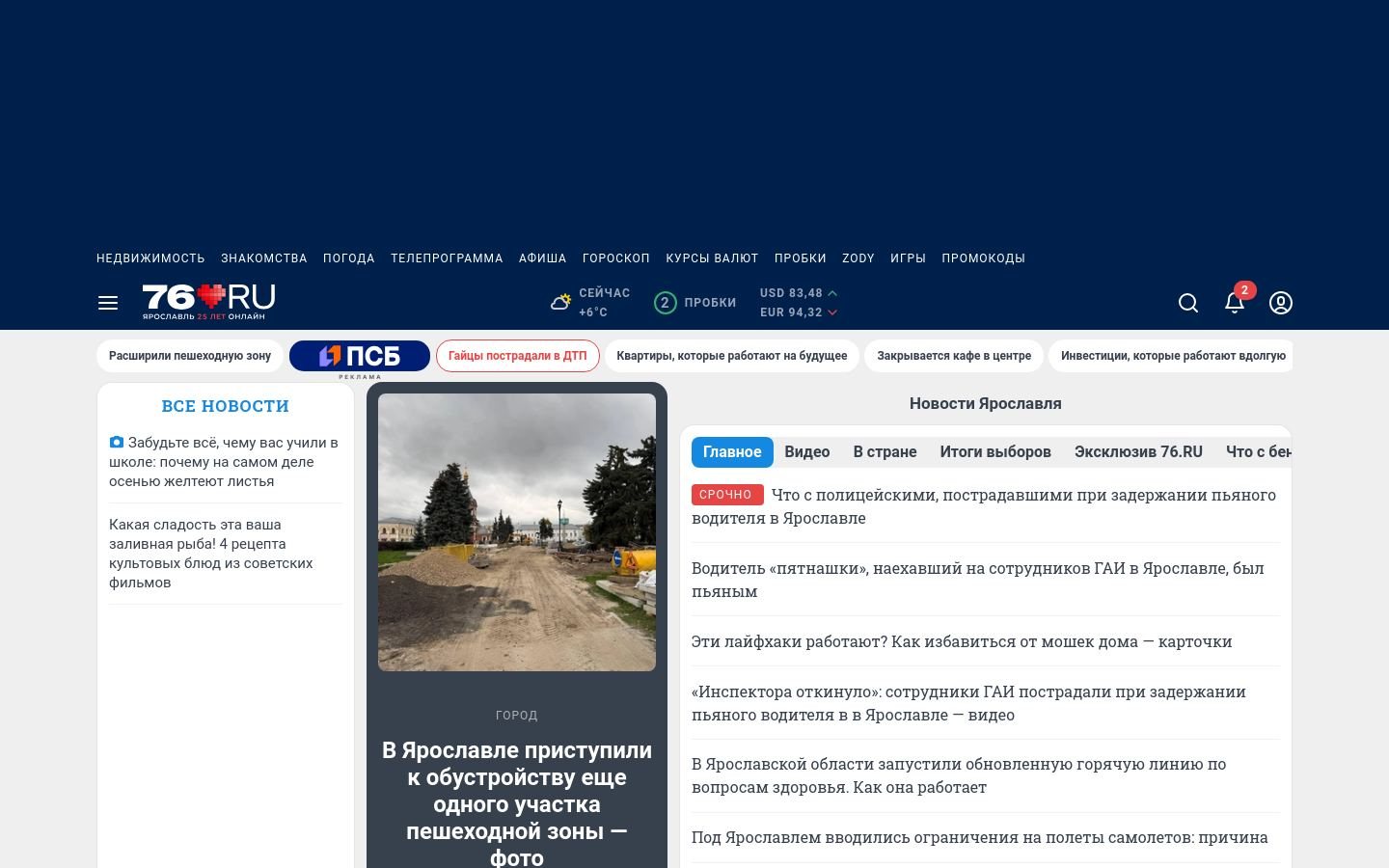The width and height of the screenshot is (1389, 868).
Task: Open the Срочно story about injured policemen
Action: click(984, 506)
